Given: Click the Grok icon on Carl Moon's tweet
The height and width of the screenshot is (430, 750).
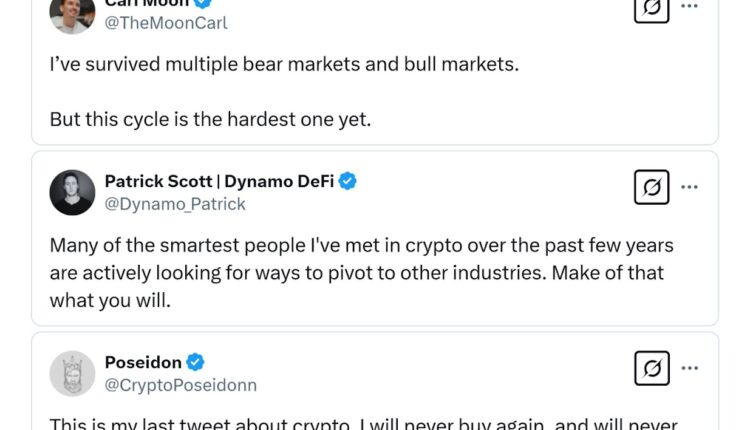Looking at the screenshot, I should (x=652, y=8).
